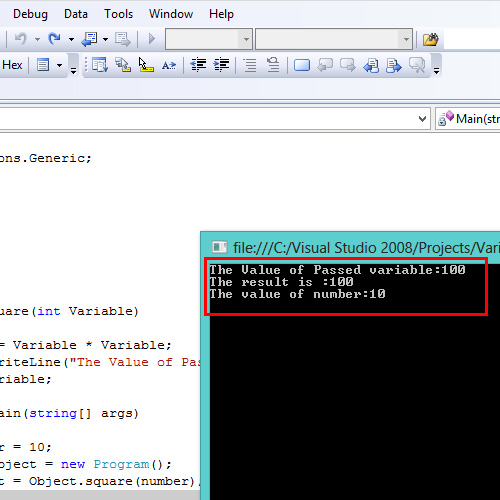Click the 'new' keyword in code
The width and height of the screenshot is (500, 500).
point(73,464)
